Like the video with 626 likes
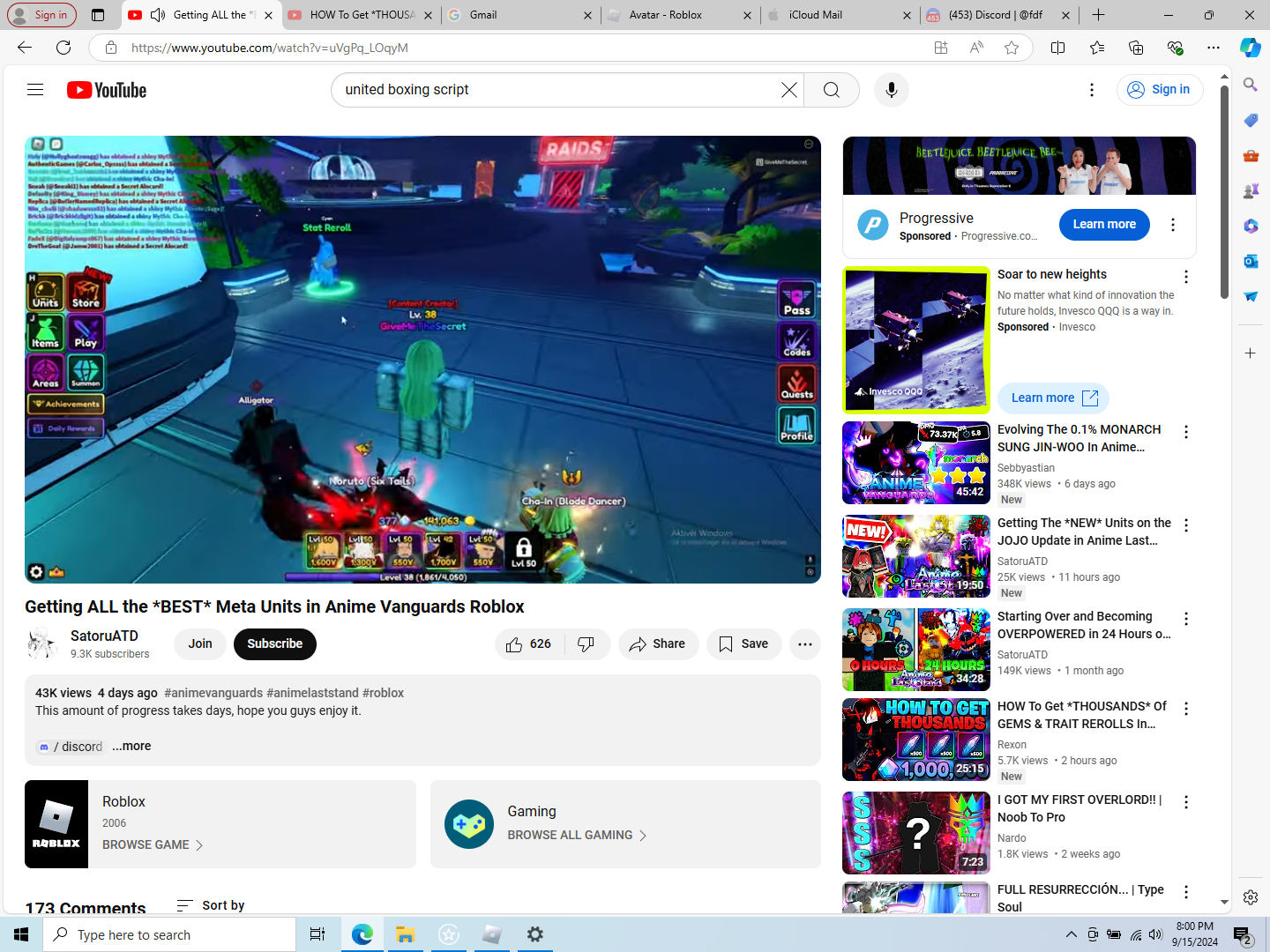Screen dimensions: 1270x952 pyautogui.click(x=528, y=644)
